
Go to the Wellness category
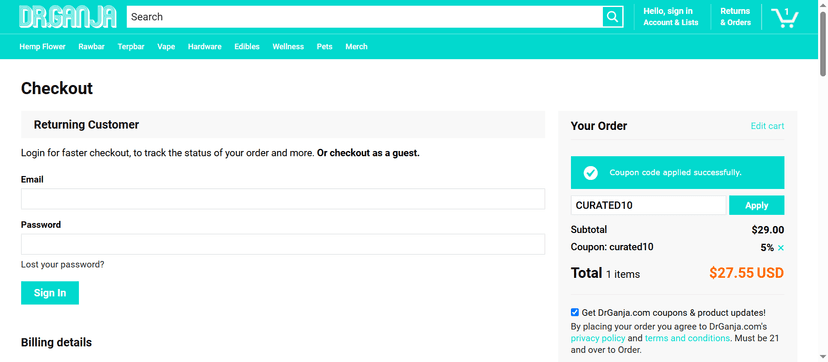[x=288, y=46]
